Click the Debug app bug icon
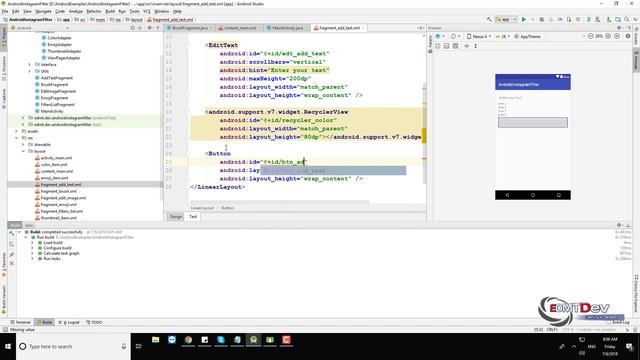 click(542, 19)
